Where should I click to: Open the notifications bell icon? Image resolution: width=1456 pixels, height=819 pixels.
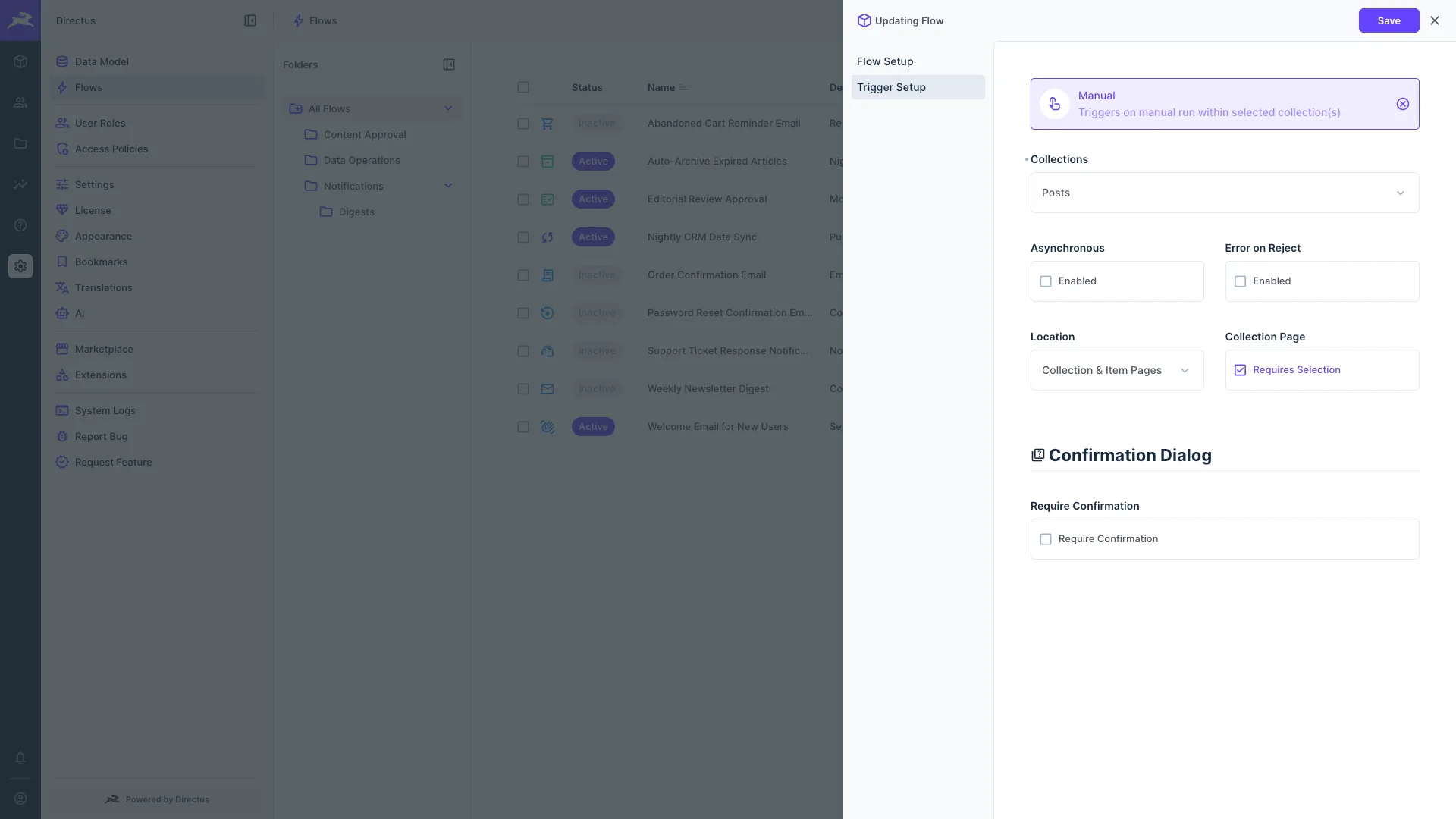click(x=20, y=758)
